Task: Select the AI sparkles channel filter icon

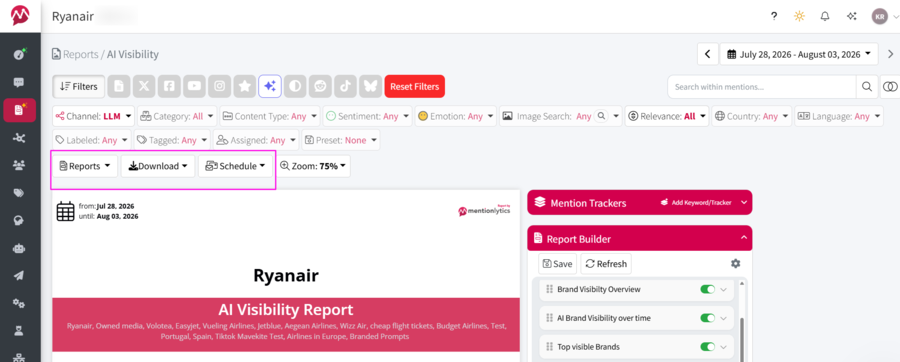Action: 270,86
